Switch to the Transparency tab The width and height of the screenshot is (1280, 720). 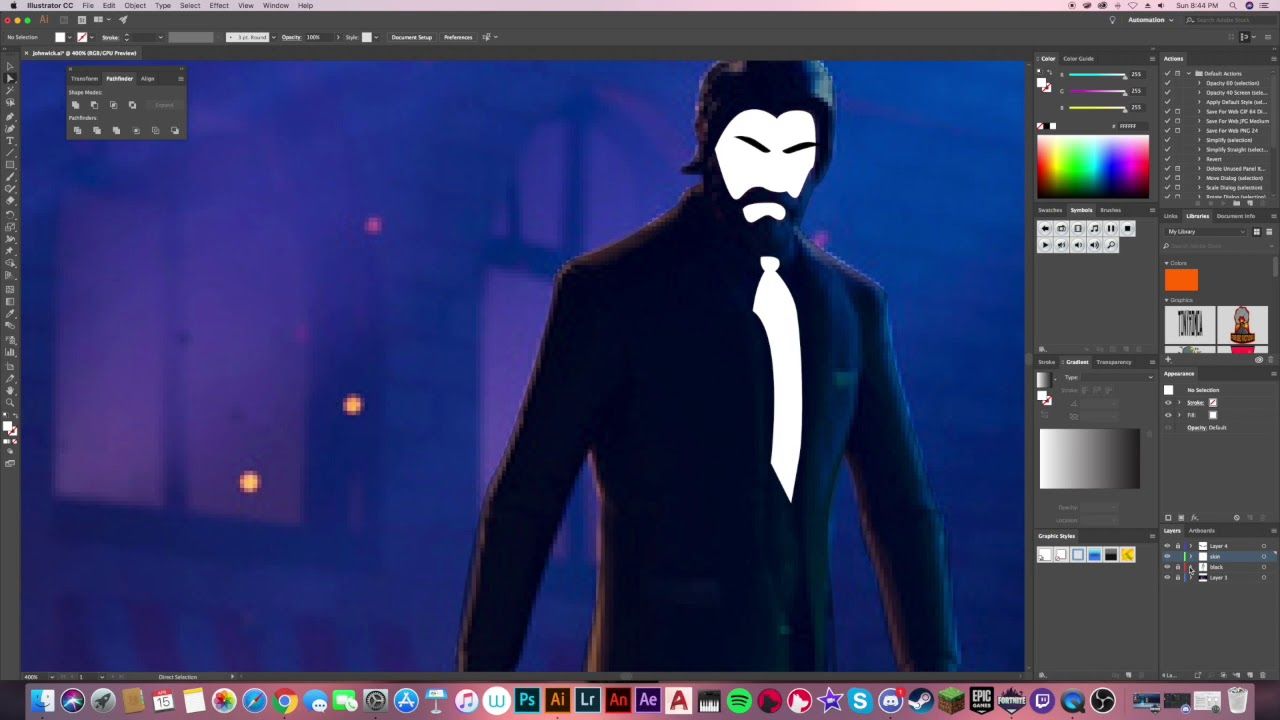click(x=1113, y=362)
